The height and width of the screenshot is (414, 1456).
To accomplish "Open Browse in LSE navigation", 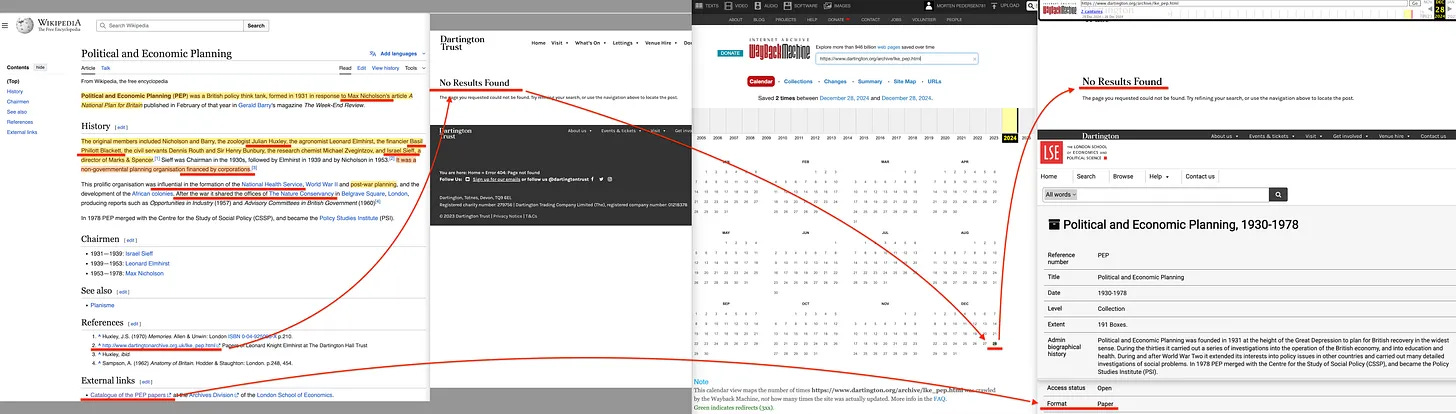I will pos(1123,176).
